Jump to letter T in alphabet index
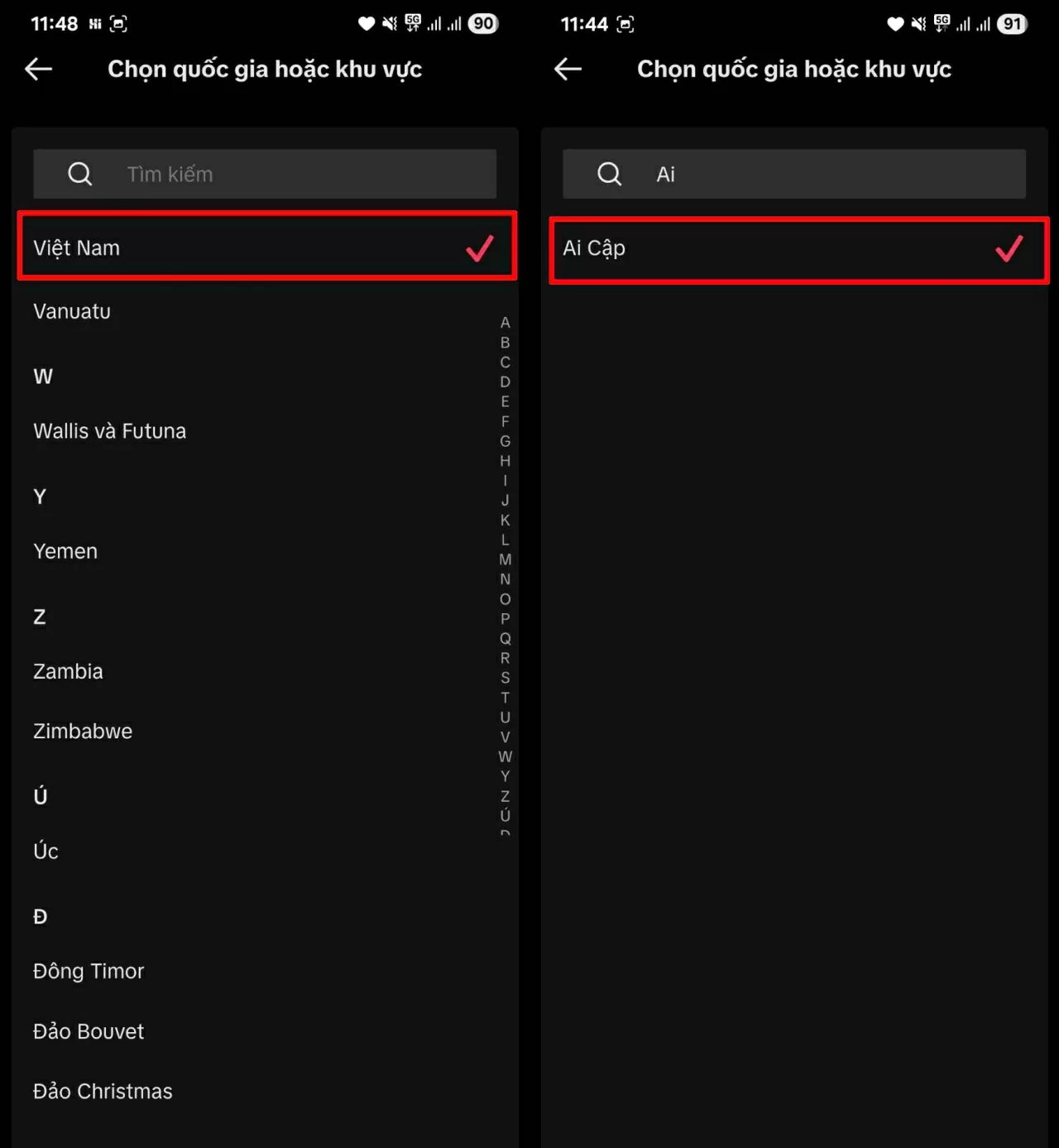The width and height of the screenshot is (1059, 1148). (x=506, y=698)
